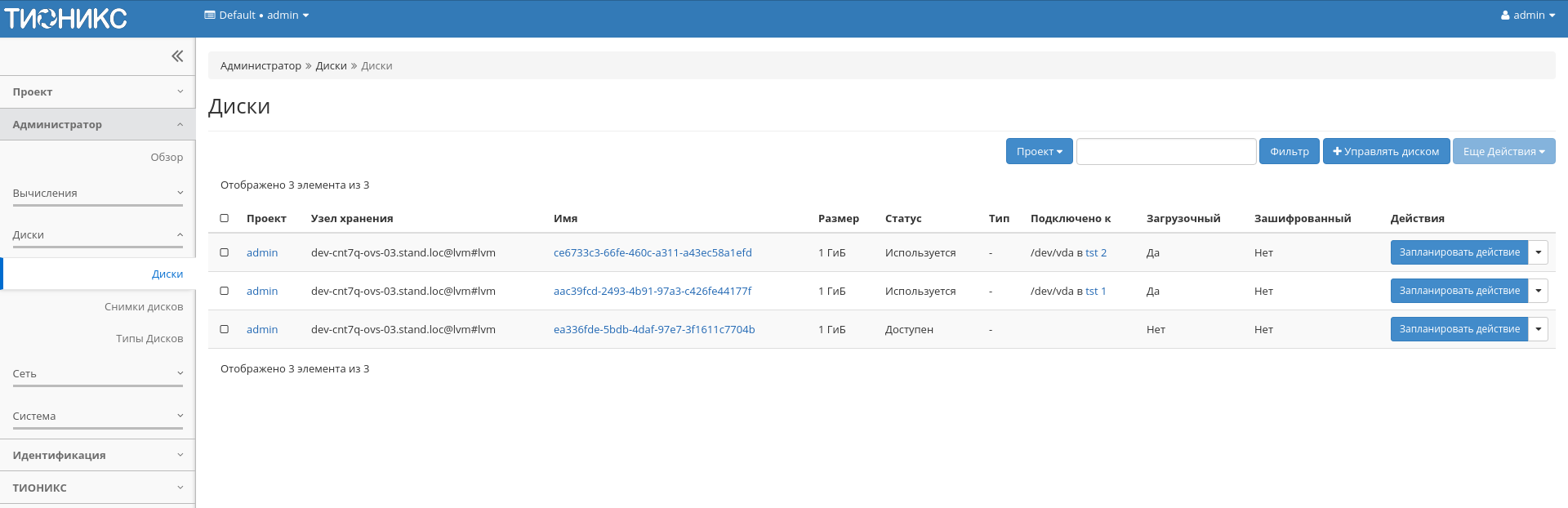Expand the Вычисления sidebar section

(97, 194)
